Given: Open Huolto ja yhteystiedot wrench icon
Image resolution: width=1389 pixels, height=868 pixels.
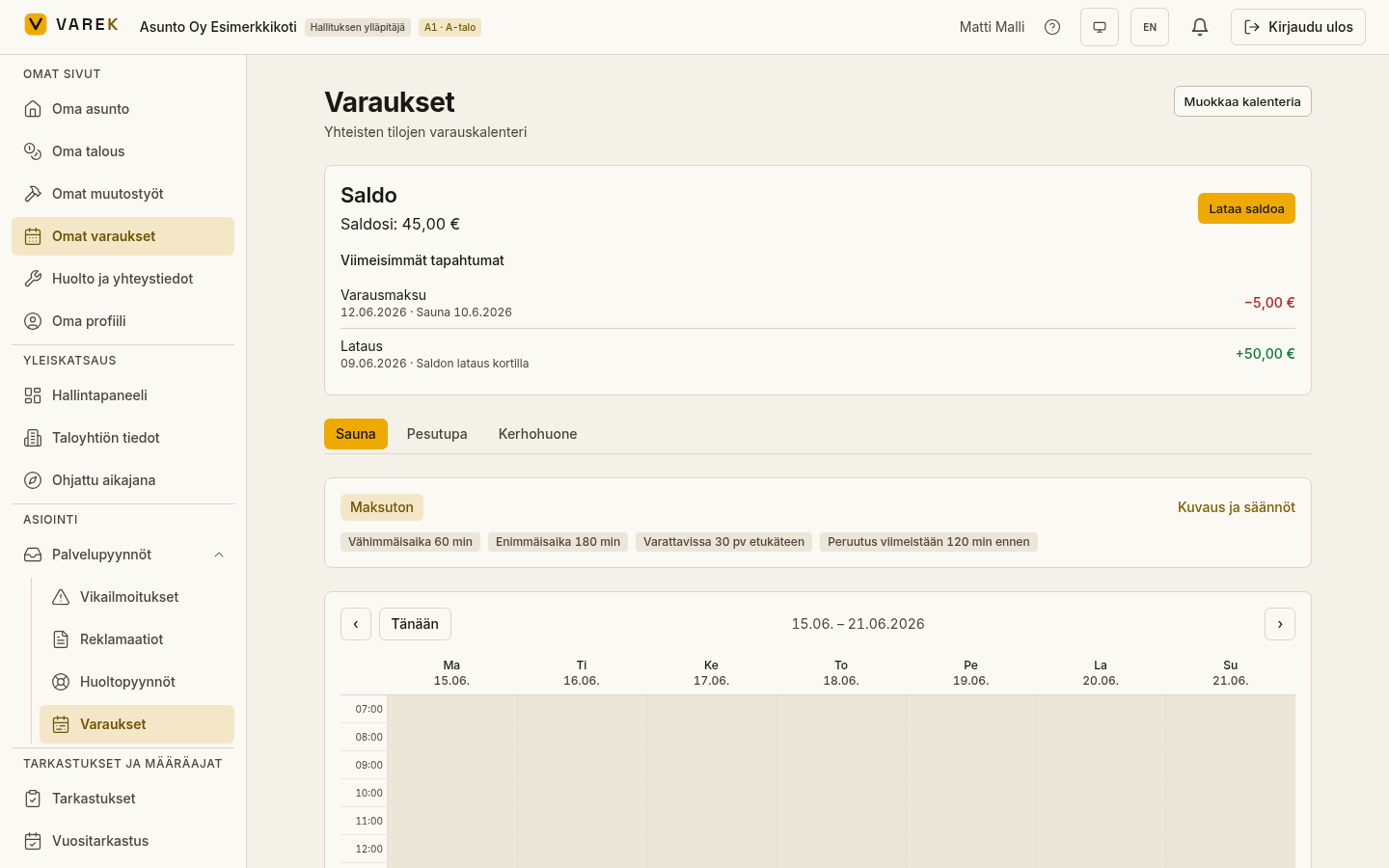Looking at the screenshot, I should (33, 279).
